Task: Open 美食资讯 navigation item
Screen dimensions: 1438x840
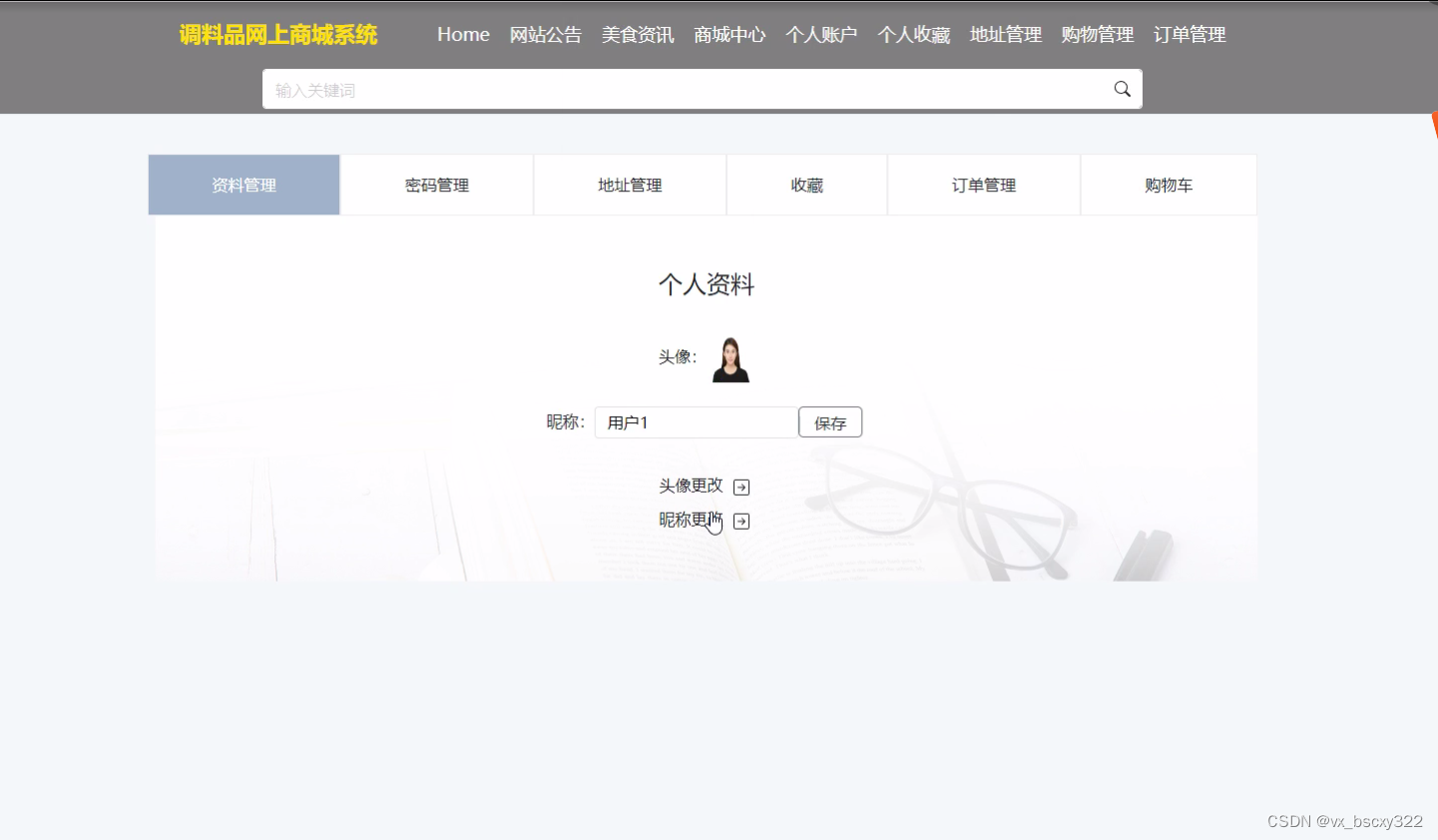Action: click(x=638, y=34)
